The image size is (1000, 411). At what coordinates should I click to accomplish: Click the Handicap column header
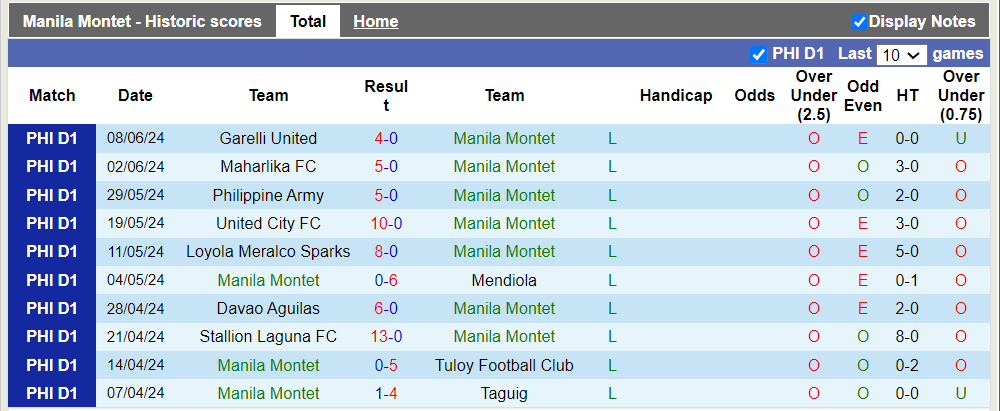[x=676, y=96]
